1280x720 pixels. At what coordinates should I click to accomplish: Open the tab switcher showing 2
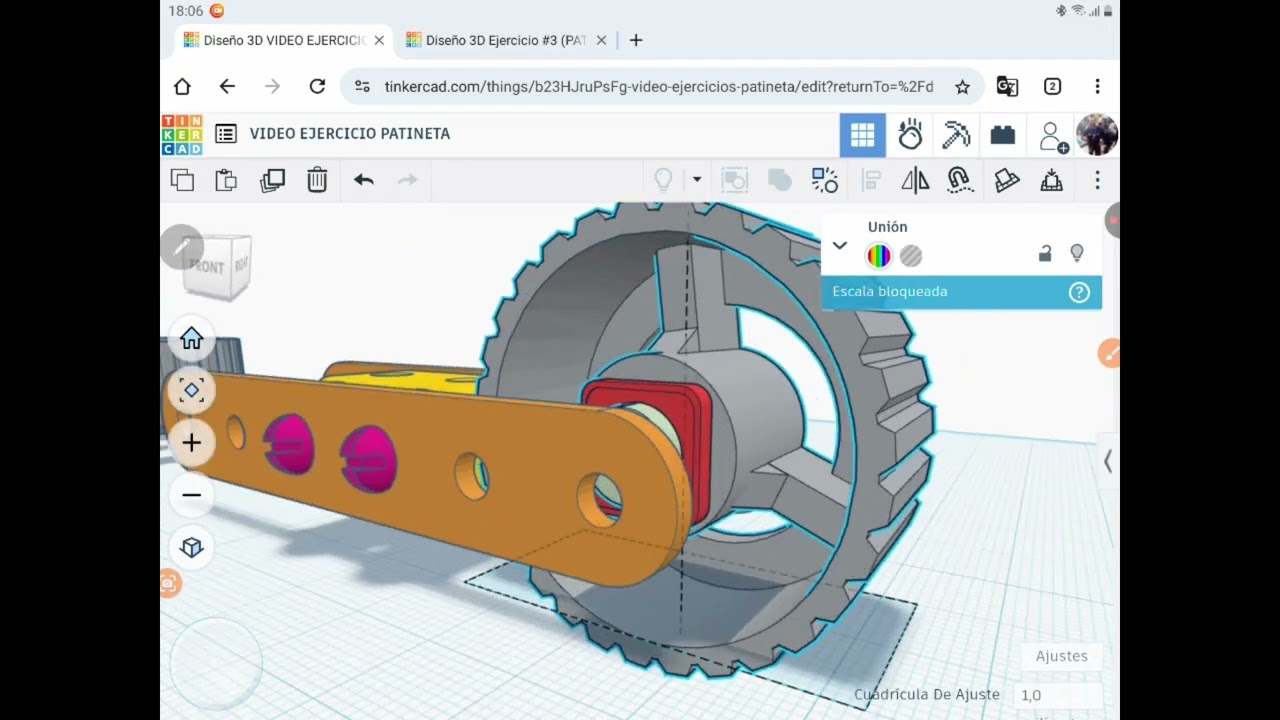pos(1052,87)
